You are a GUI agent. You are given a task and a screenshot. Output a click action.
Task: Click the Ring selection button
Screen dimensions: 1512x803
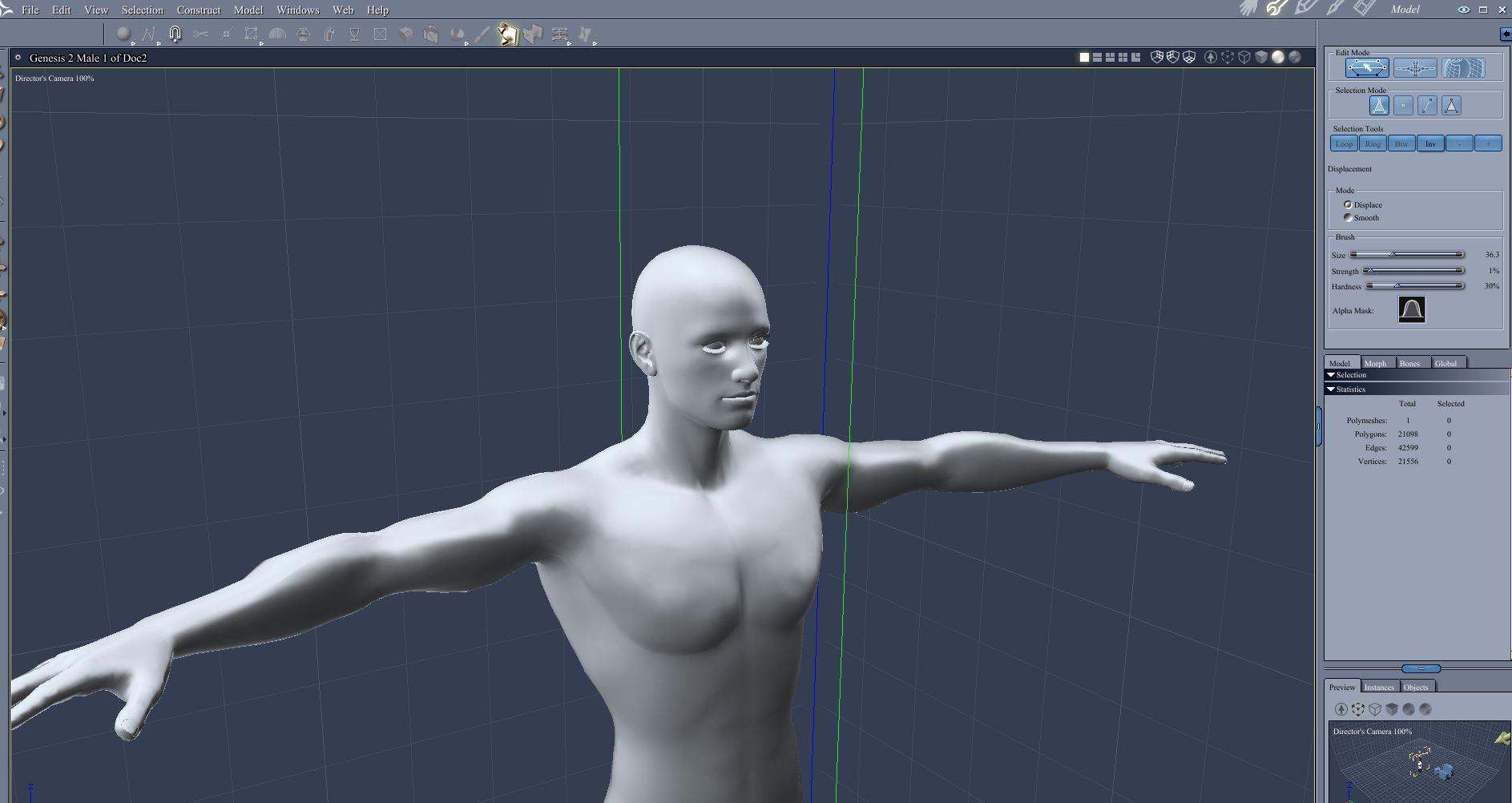coord(1373,143)
